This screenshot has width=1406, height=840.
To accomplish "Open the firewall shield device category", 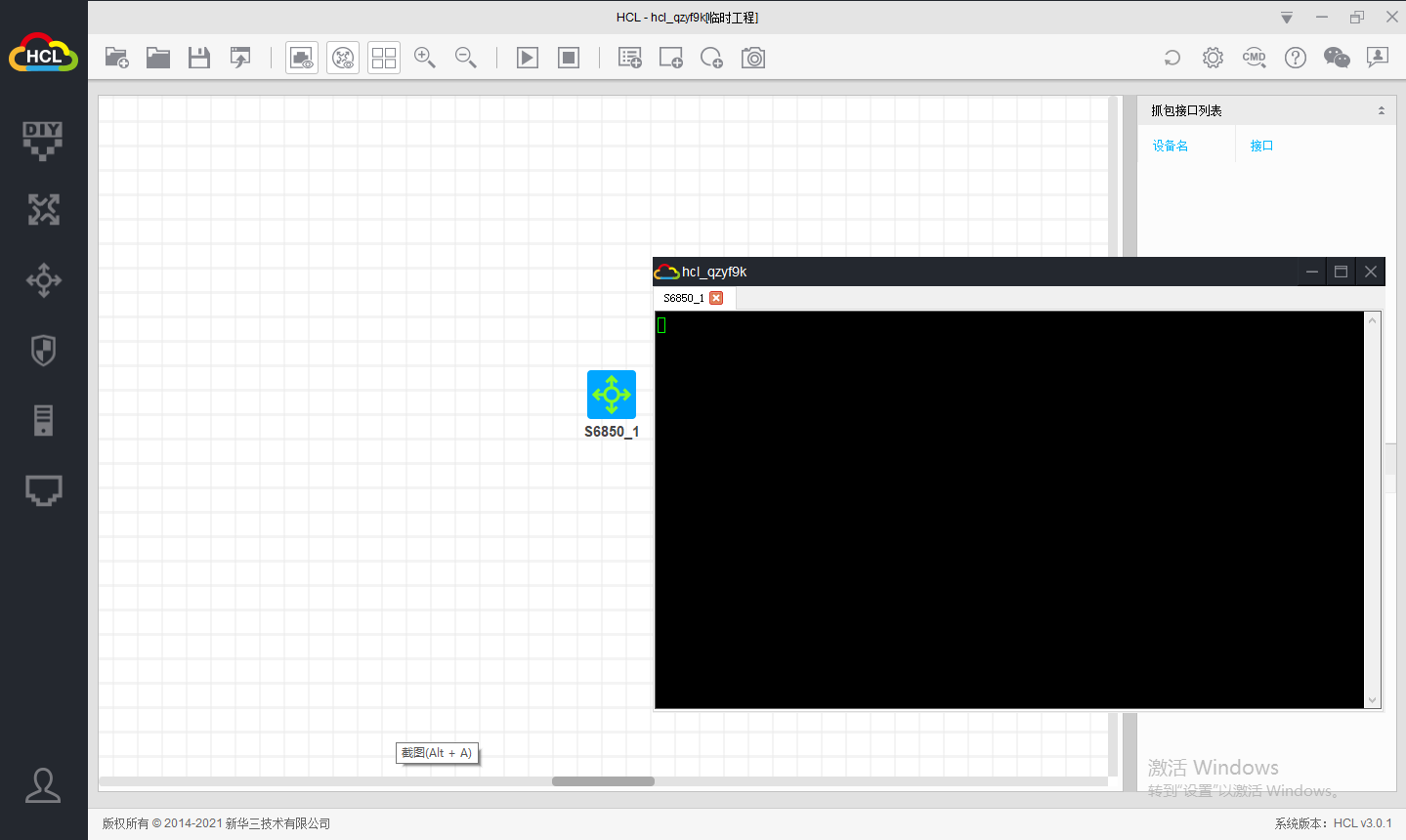I will [43, 350].
